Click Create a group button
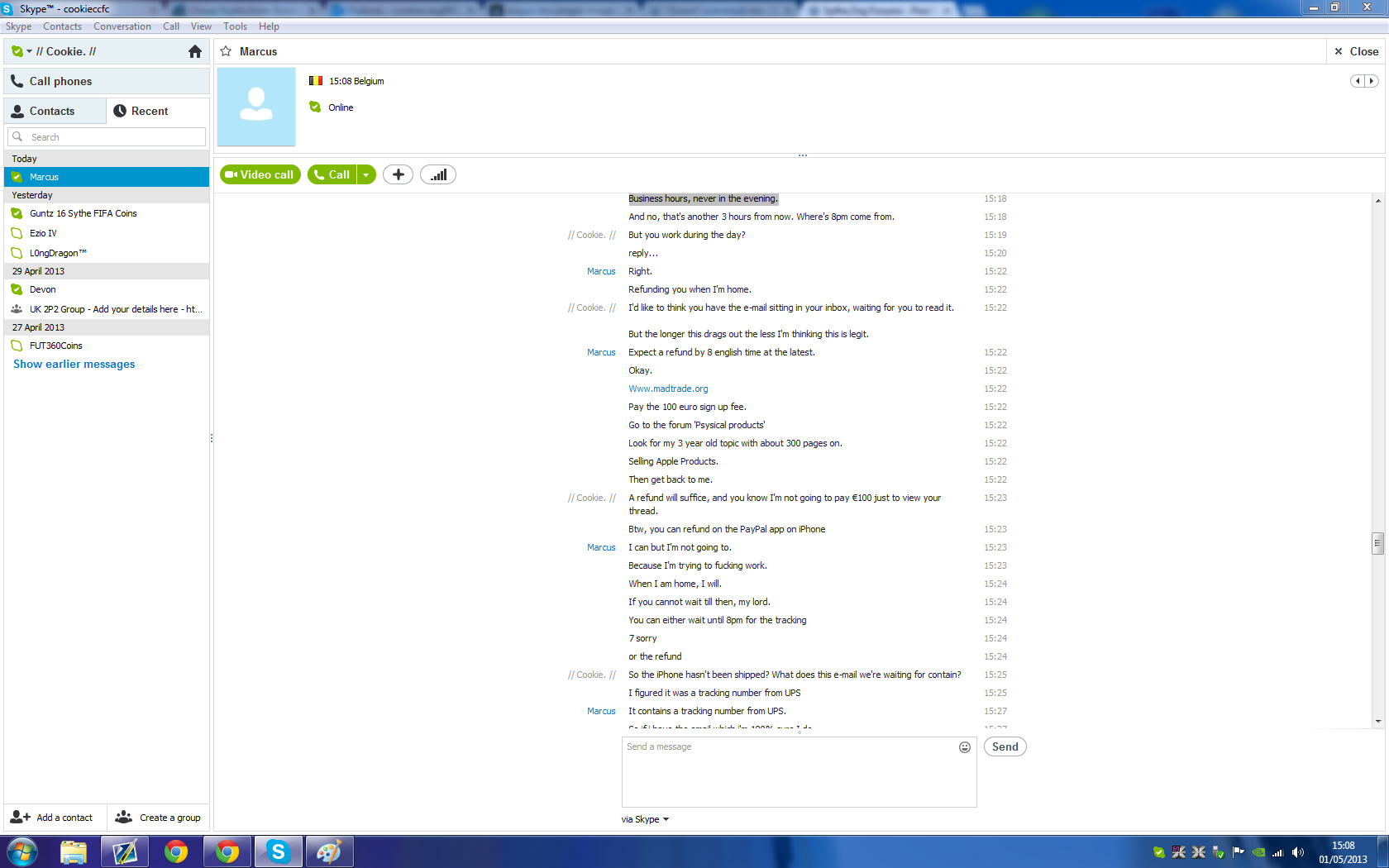The width and height of the screenshot is (1389, 868). point(158,818)
